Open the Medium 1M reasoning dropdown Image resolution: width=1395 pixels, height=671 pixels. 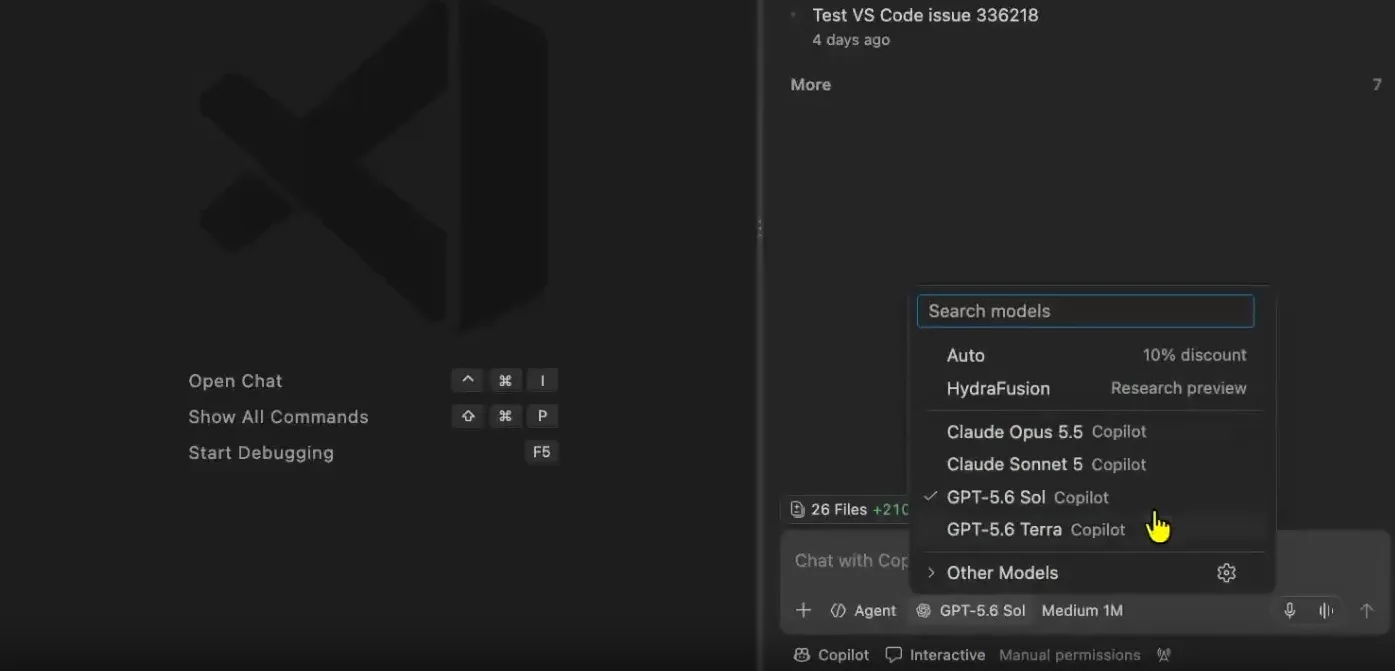pos(1082,611)
